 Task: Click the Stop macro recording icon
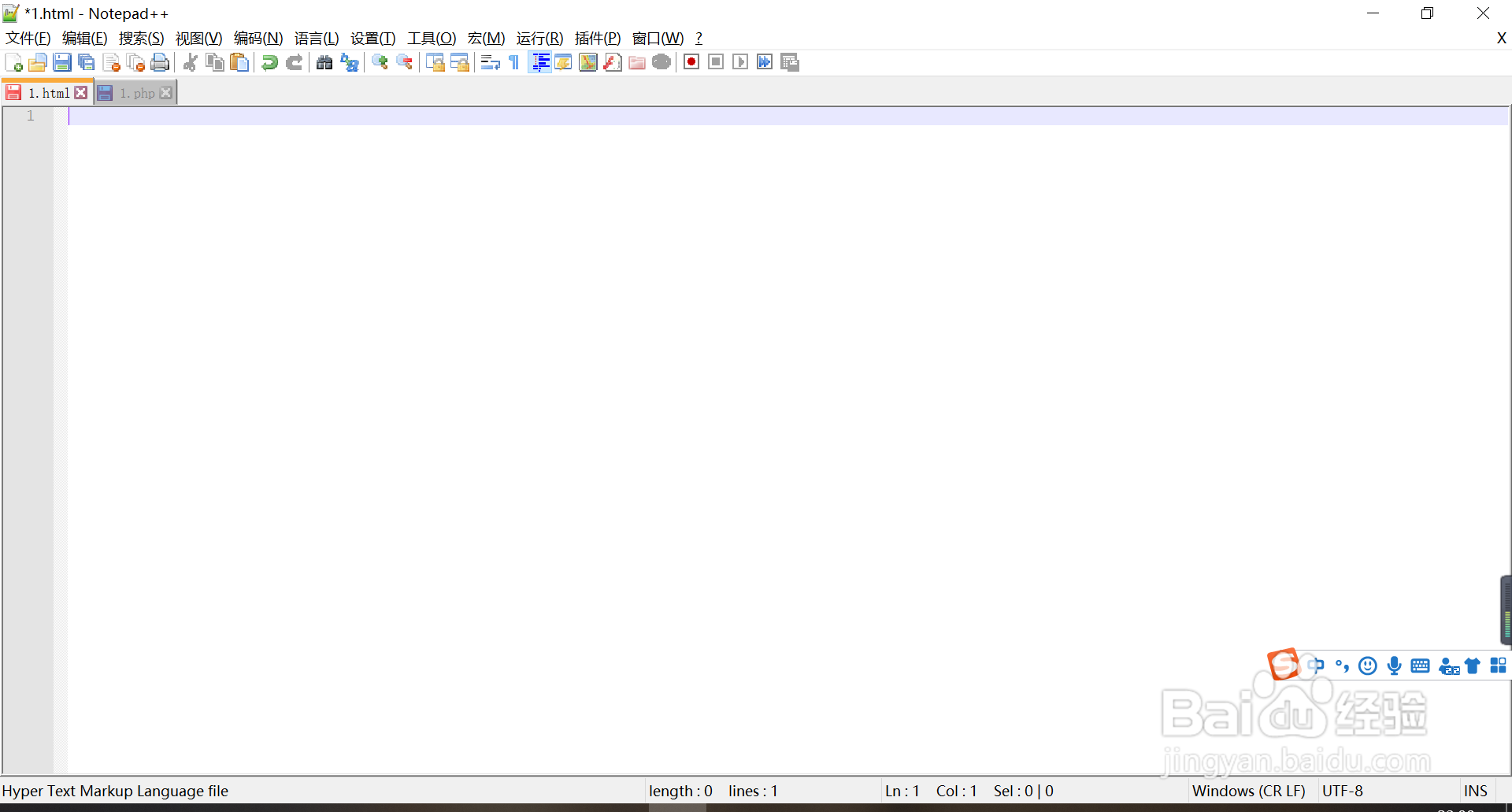[716, 62]
